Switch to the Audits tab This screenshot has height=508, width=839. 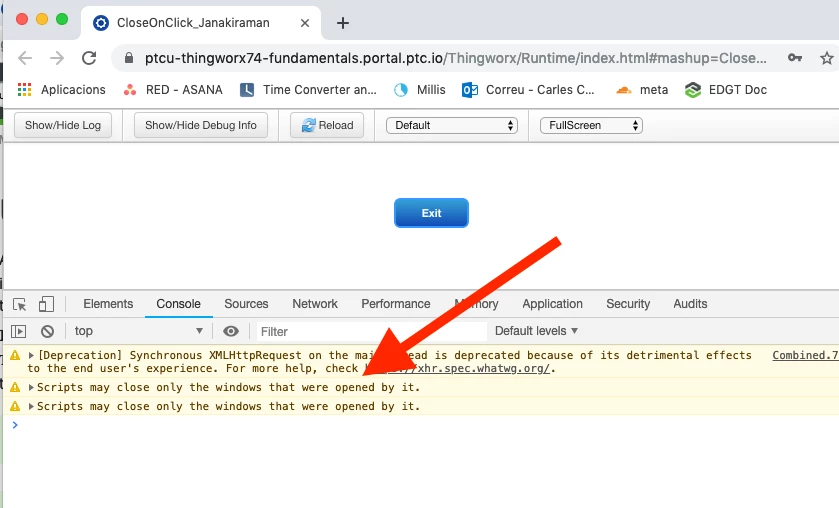(x=690, y=304)
